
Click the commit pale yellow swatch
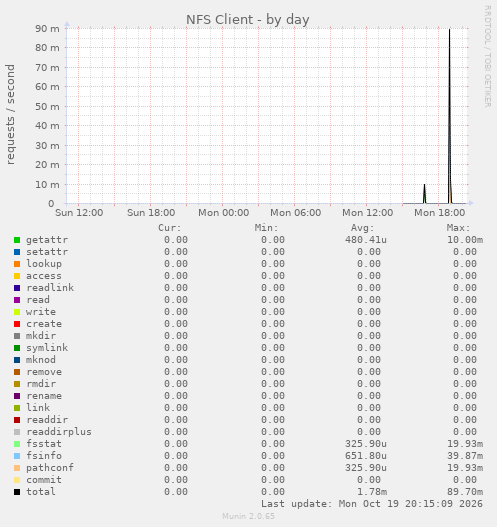pyautogui.click(x=17, y=480)
